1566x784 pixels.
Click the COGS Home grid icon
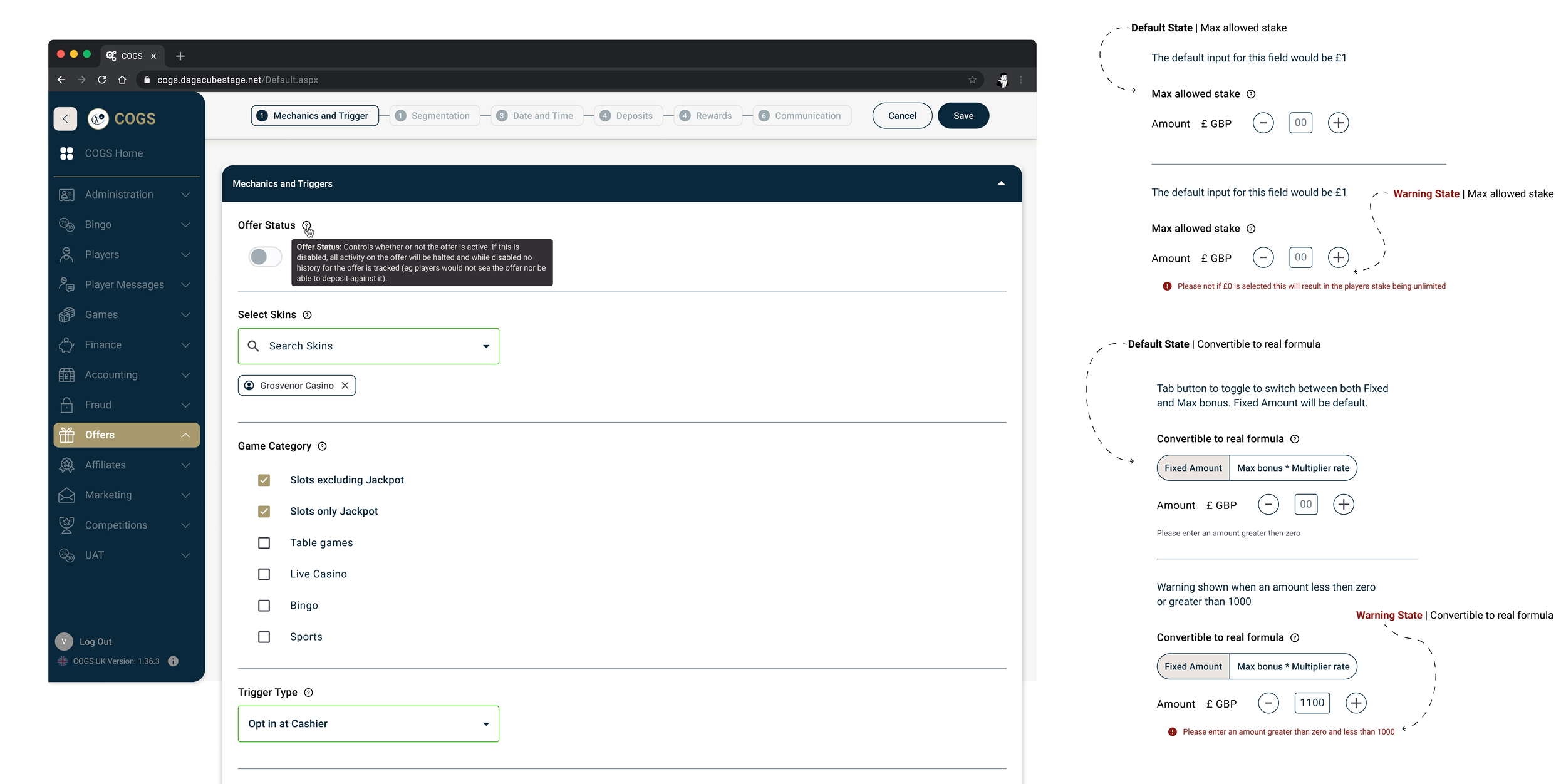[66, 153]
